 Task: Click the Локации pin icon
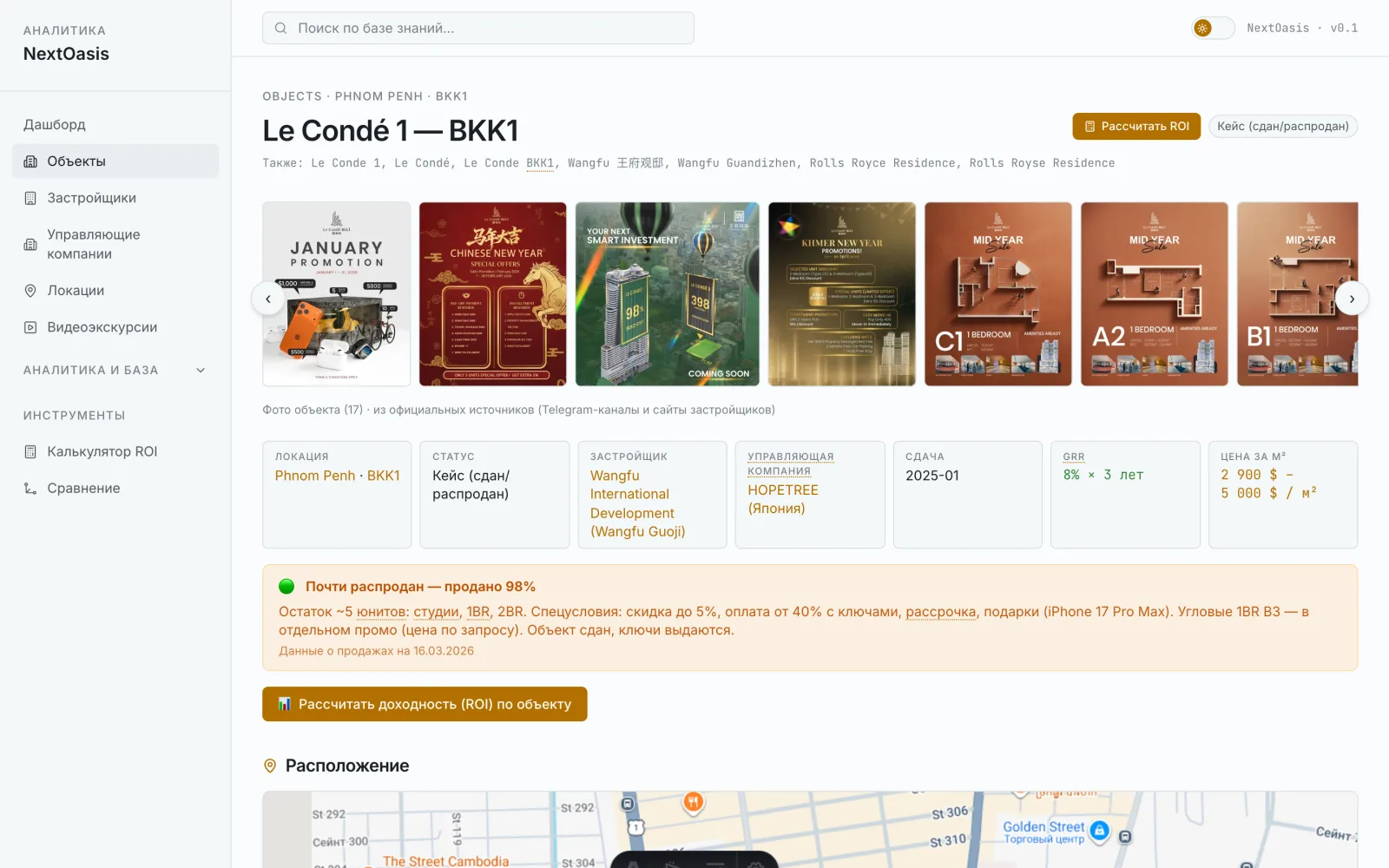30,291
